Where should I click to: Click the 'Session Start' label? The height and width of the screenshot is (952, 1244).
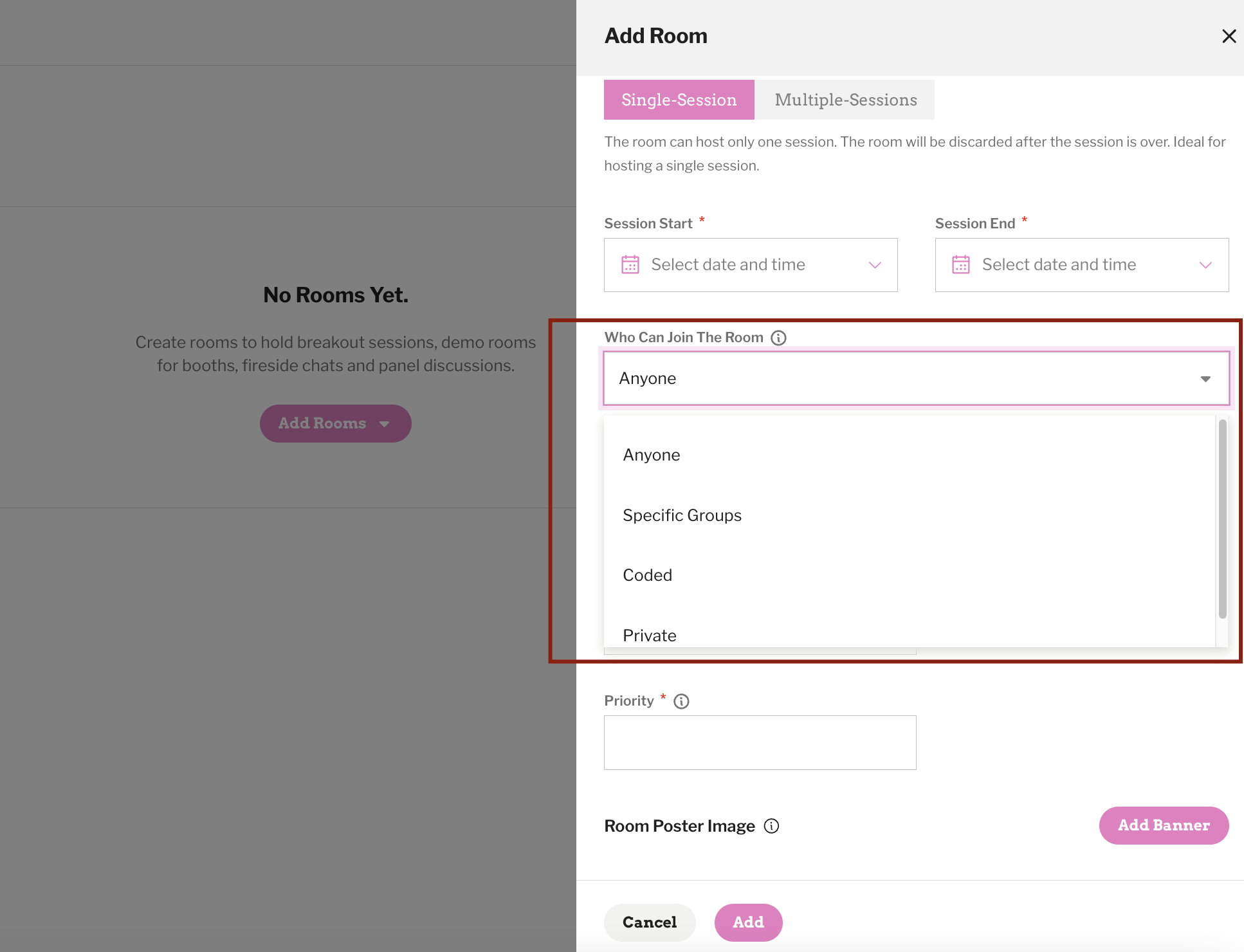tap(648, 223)
